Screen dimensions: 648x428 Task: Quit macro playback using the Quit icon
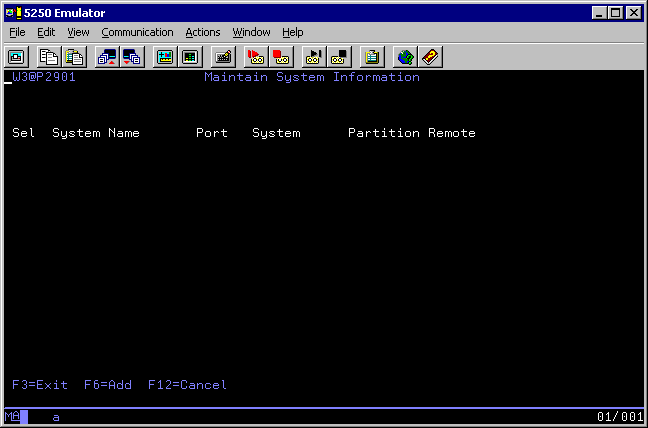339,57
